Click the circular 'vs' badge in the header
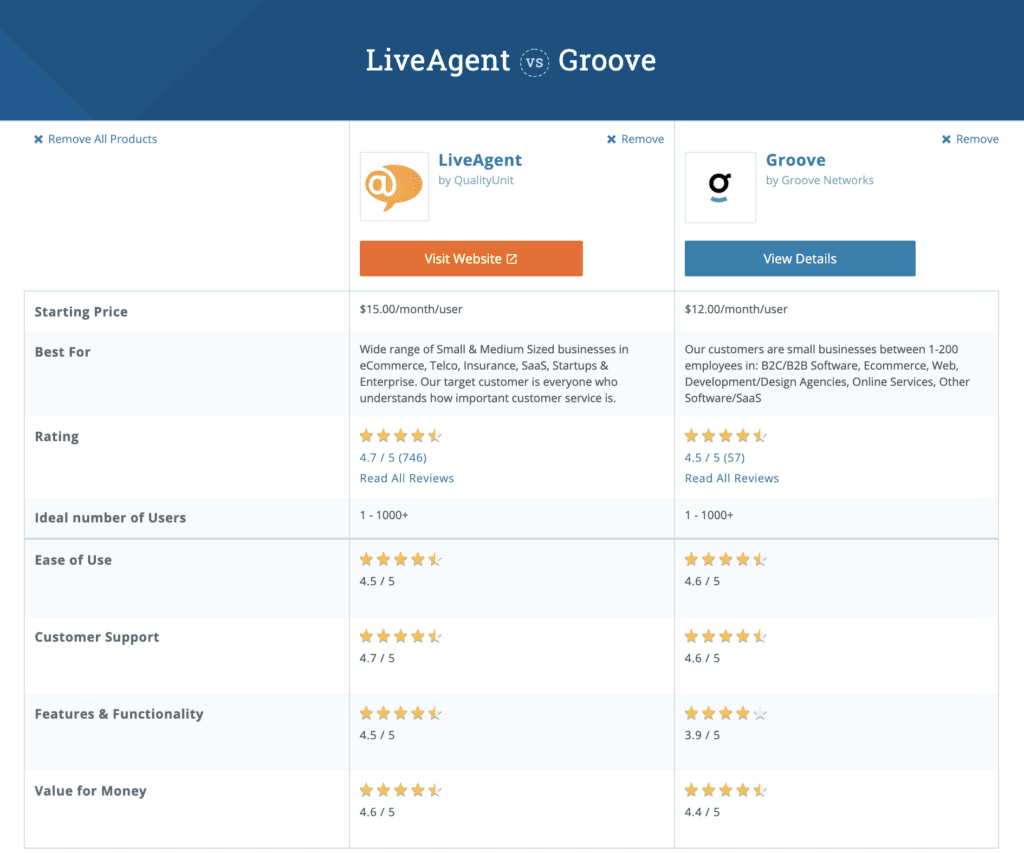Screen dimensions: 1024x853 tap(535, 61)
